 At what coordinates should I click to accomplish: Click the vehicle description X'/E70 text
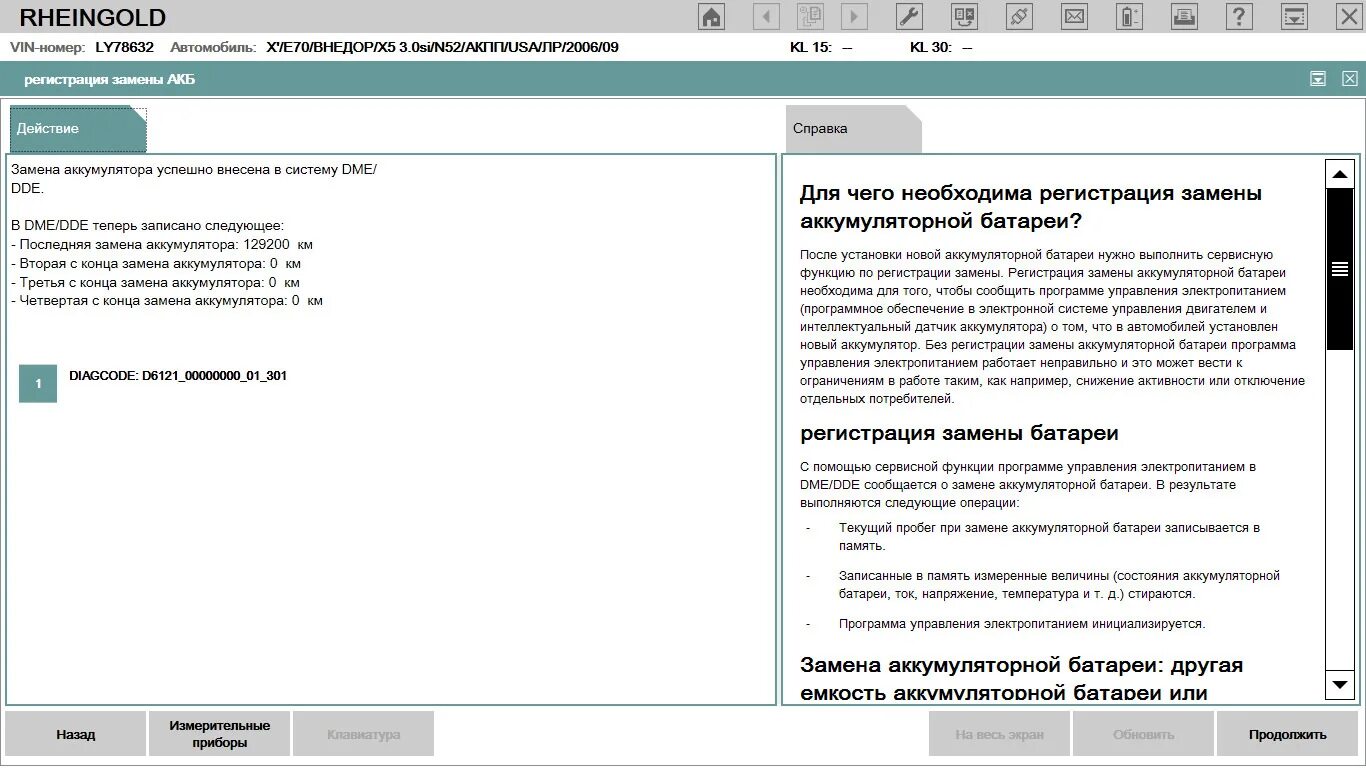(442, 47)
